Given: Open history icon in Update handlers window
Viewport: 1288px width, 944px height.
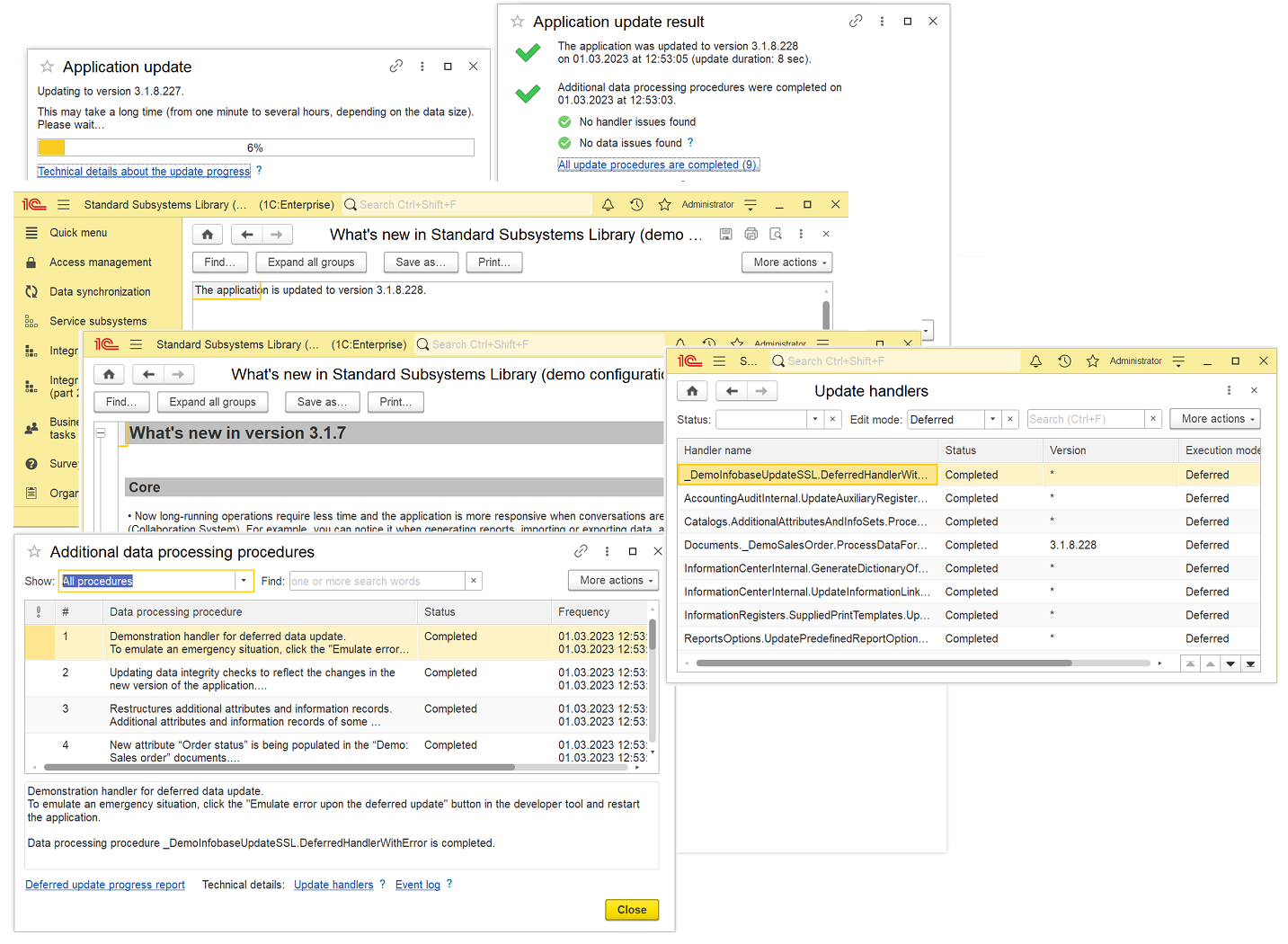Looking at the screenshot, I should click(1064, 361).
